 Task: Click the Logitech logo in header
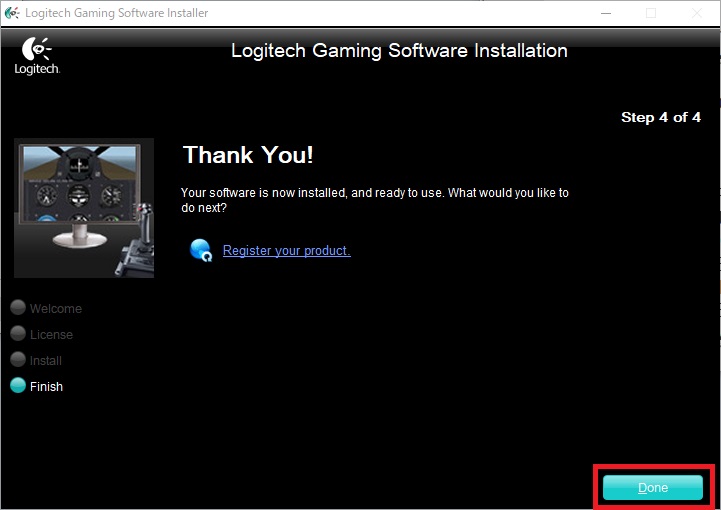[37, 56]
